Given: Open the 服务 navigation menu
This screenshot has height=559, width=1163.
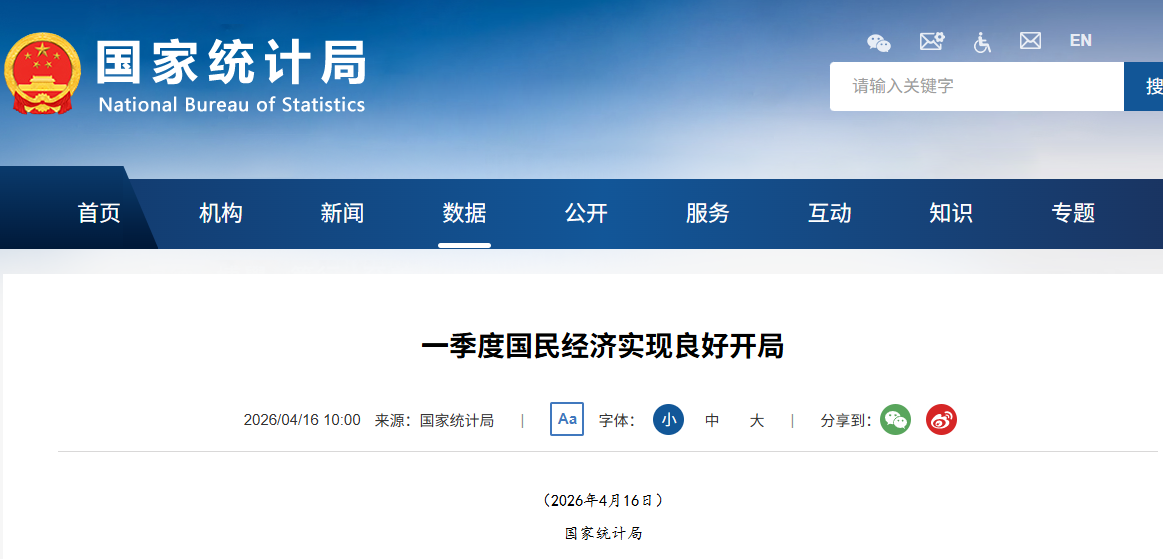Looking at the screenshot, I should tap(708, 214).
